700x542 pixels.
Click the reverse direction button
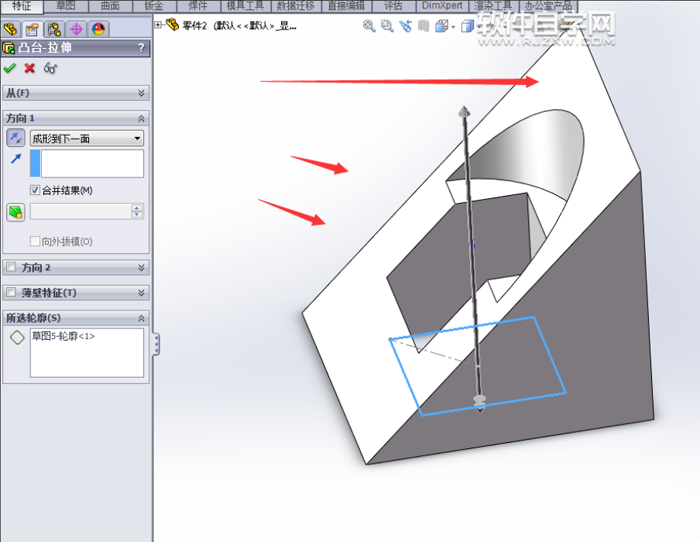(x=16, y=138)
